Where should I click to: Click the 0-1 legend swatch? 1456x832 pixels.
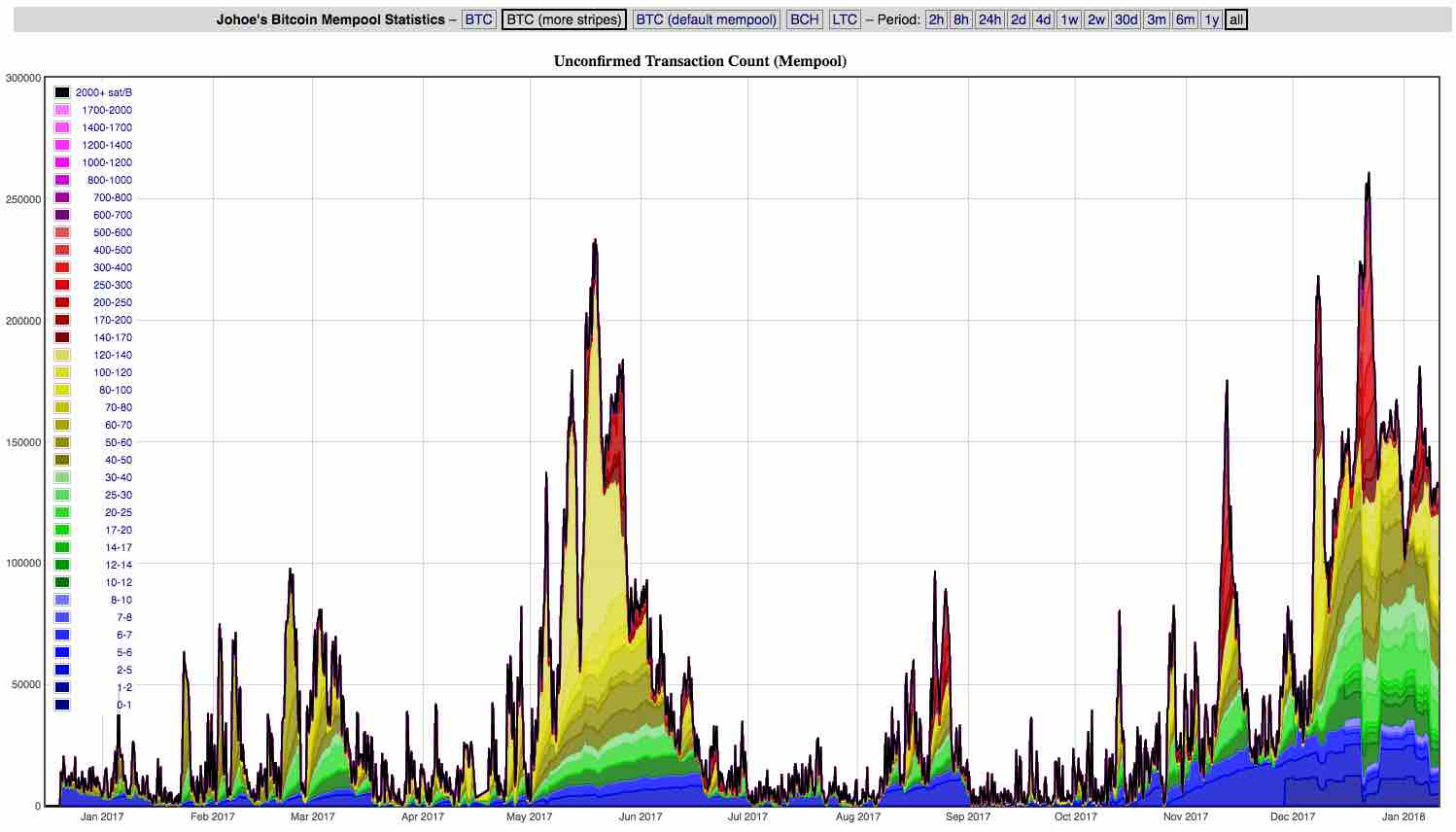point(62,705)
